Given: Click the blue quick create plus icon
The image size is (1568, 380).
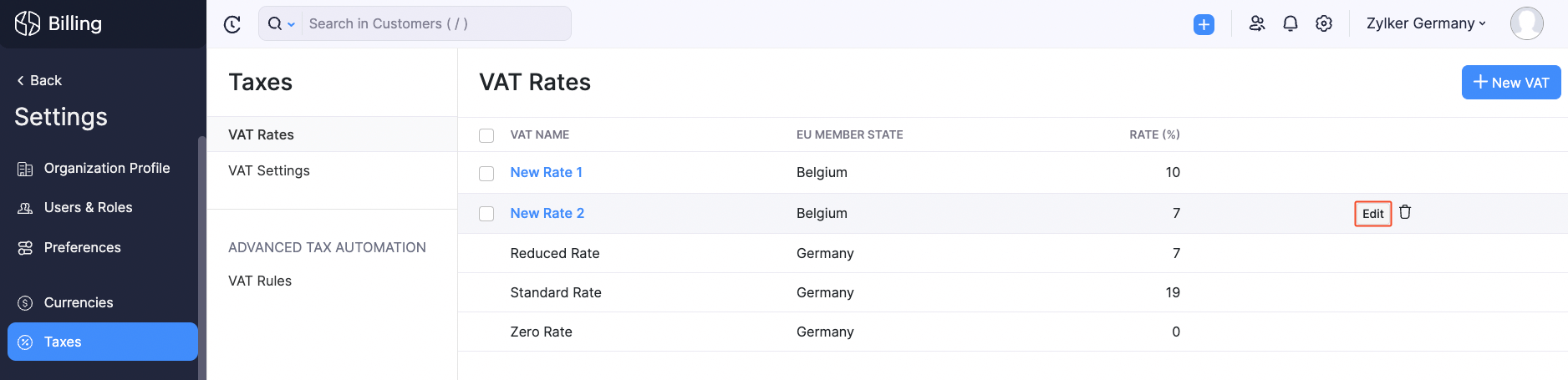Looking at the screenshot, I should click(1204, 24).
